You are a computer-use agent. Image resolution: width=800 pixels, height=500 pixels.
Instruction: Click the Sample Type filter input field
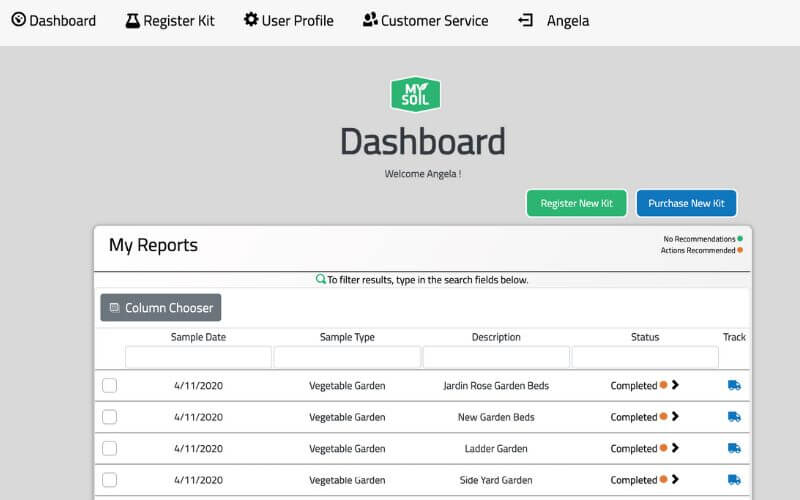coord(347,357)
